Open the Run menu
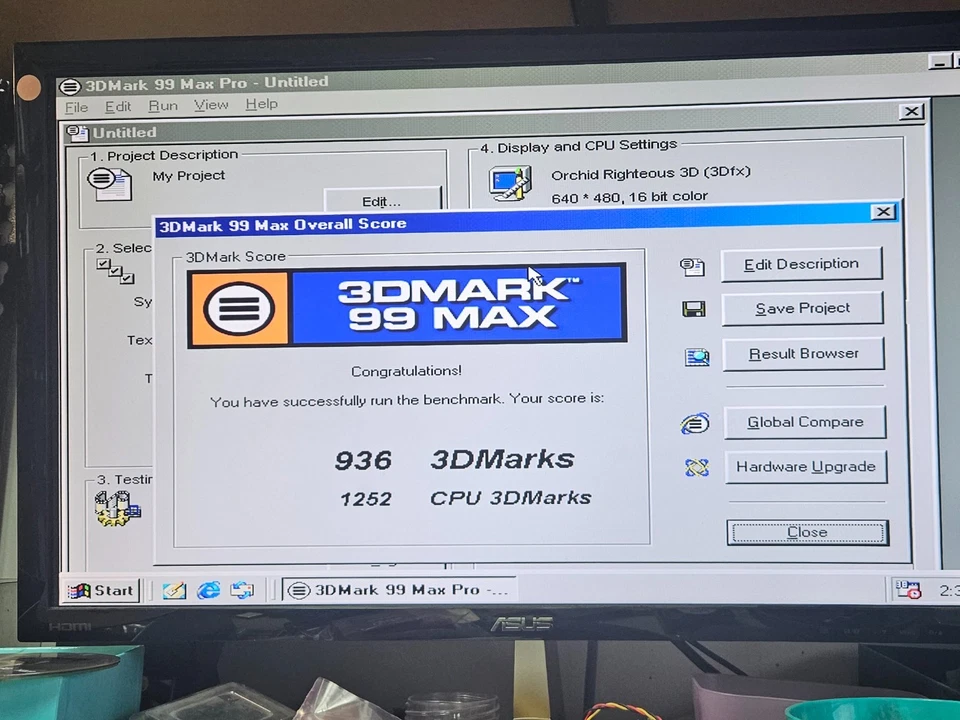The image size is (960, 720). [x=162, y=105]
